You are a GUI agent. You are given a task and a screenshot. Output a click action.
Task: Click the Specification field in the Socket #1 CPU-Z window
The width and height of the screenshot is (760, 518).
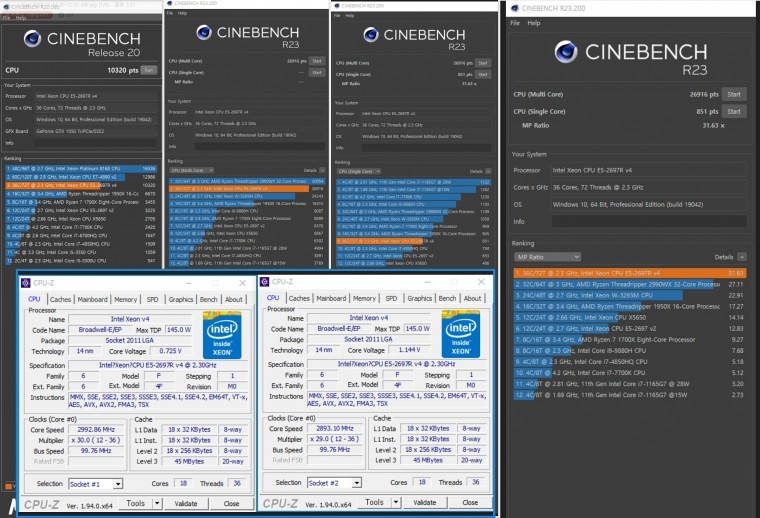[x=158, y=365]
